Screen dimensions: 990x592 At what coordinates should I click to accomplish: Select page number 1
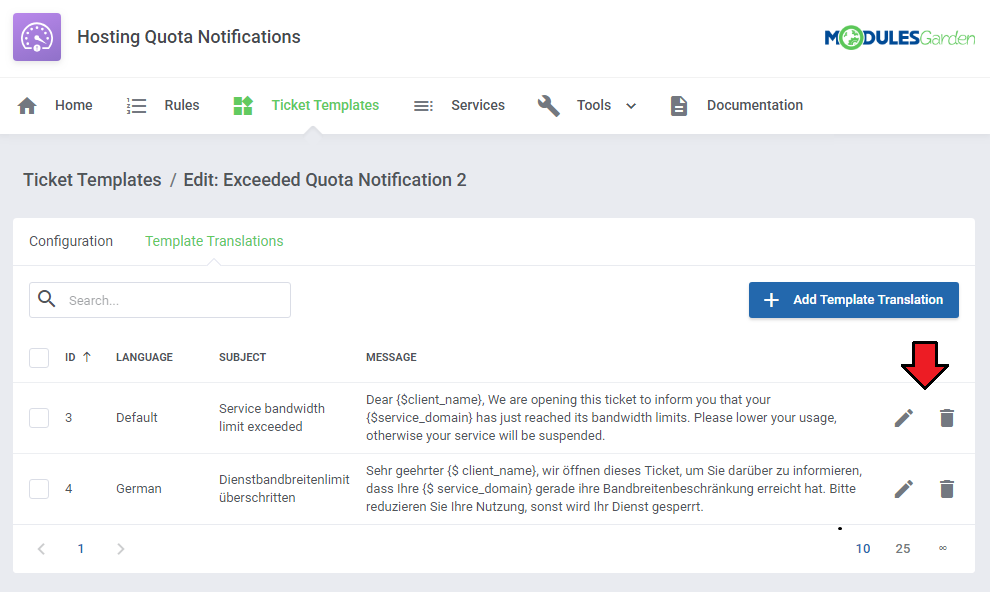[x=81, y=549]
